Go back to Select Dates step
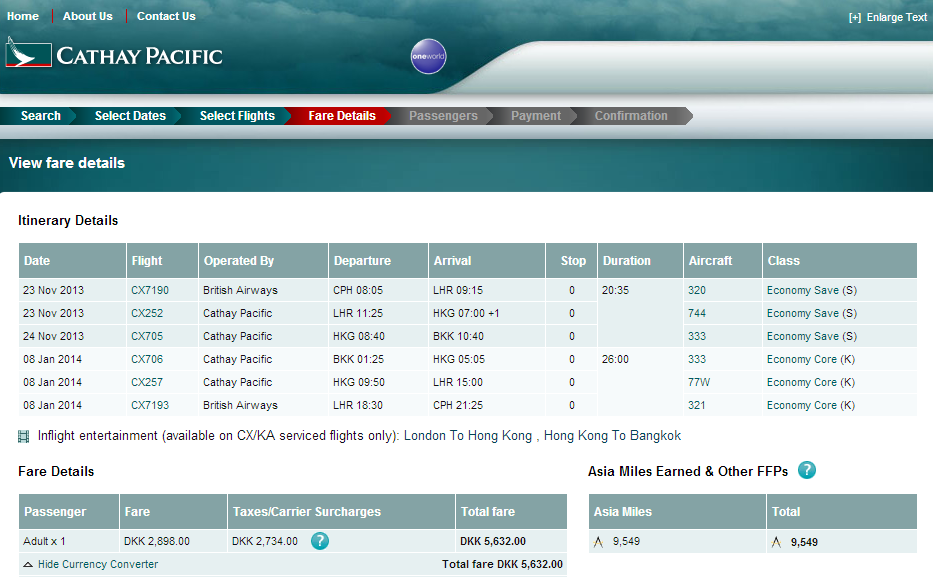This screenshot has height=577, width=933. [130, 116]
